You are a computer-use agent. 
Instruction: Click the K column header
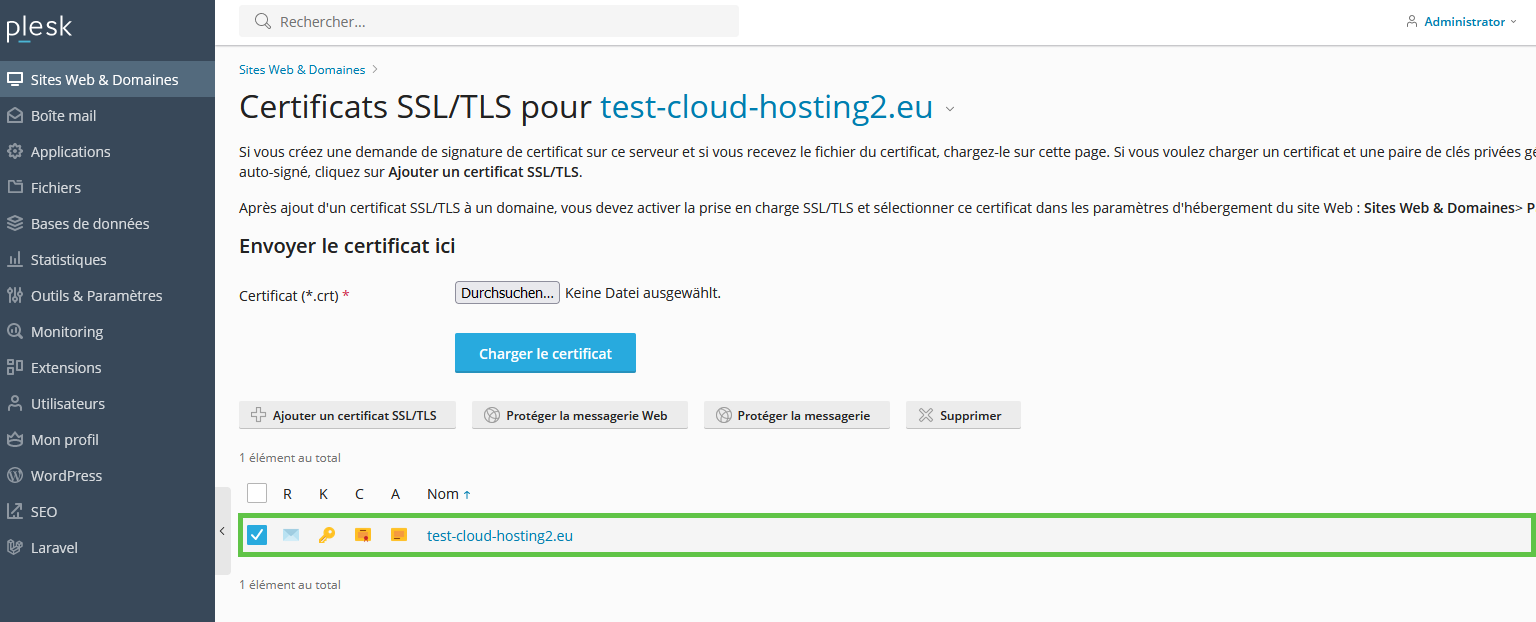(324, 494)
